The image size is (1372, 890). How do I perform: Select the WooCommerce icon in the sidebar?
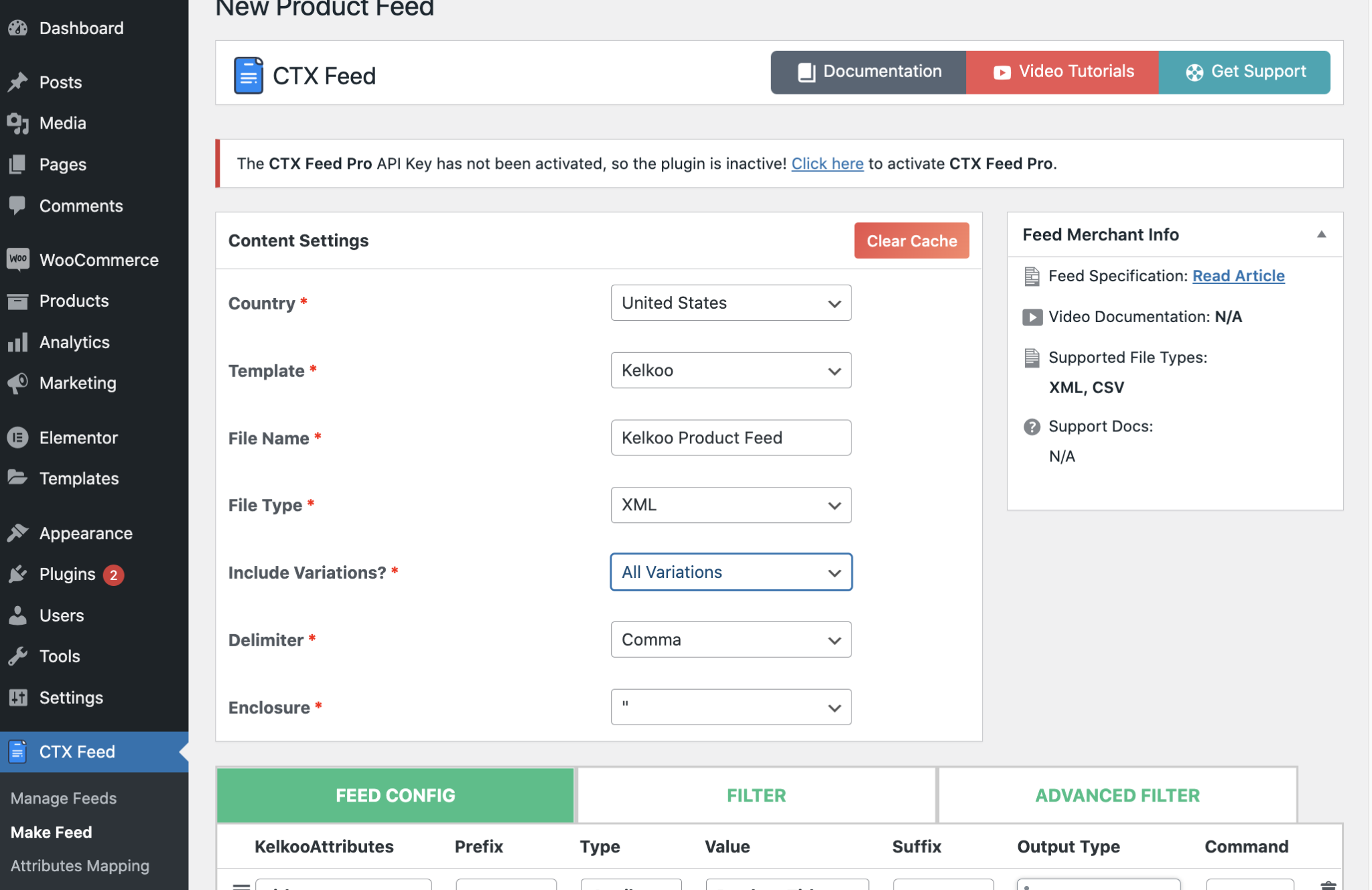[x=18, y=259]
